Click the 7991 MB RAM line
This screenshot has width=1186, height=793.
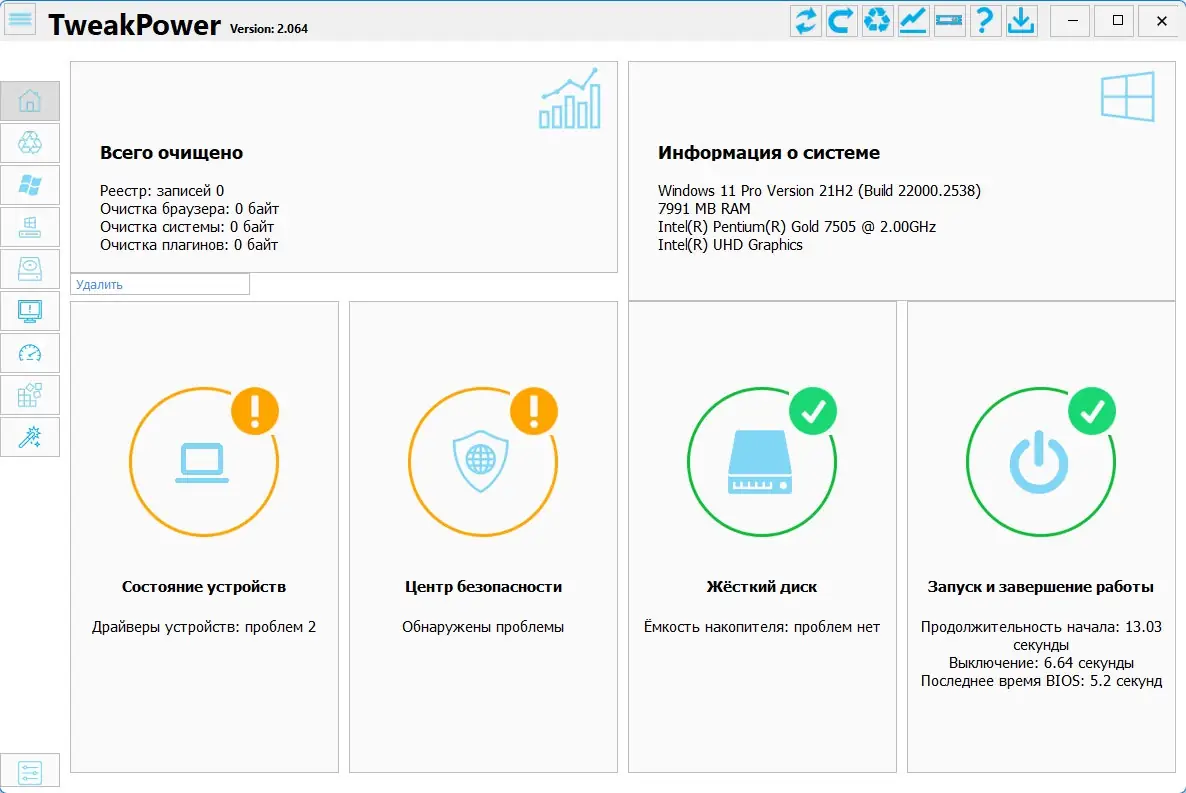(704, 209)
